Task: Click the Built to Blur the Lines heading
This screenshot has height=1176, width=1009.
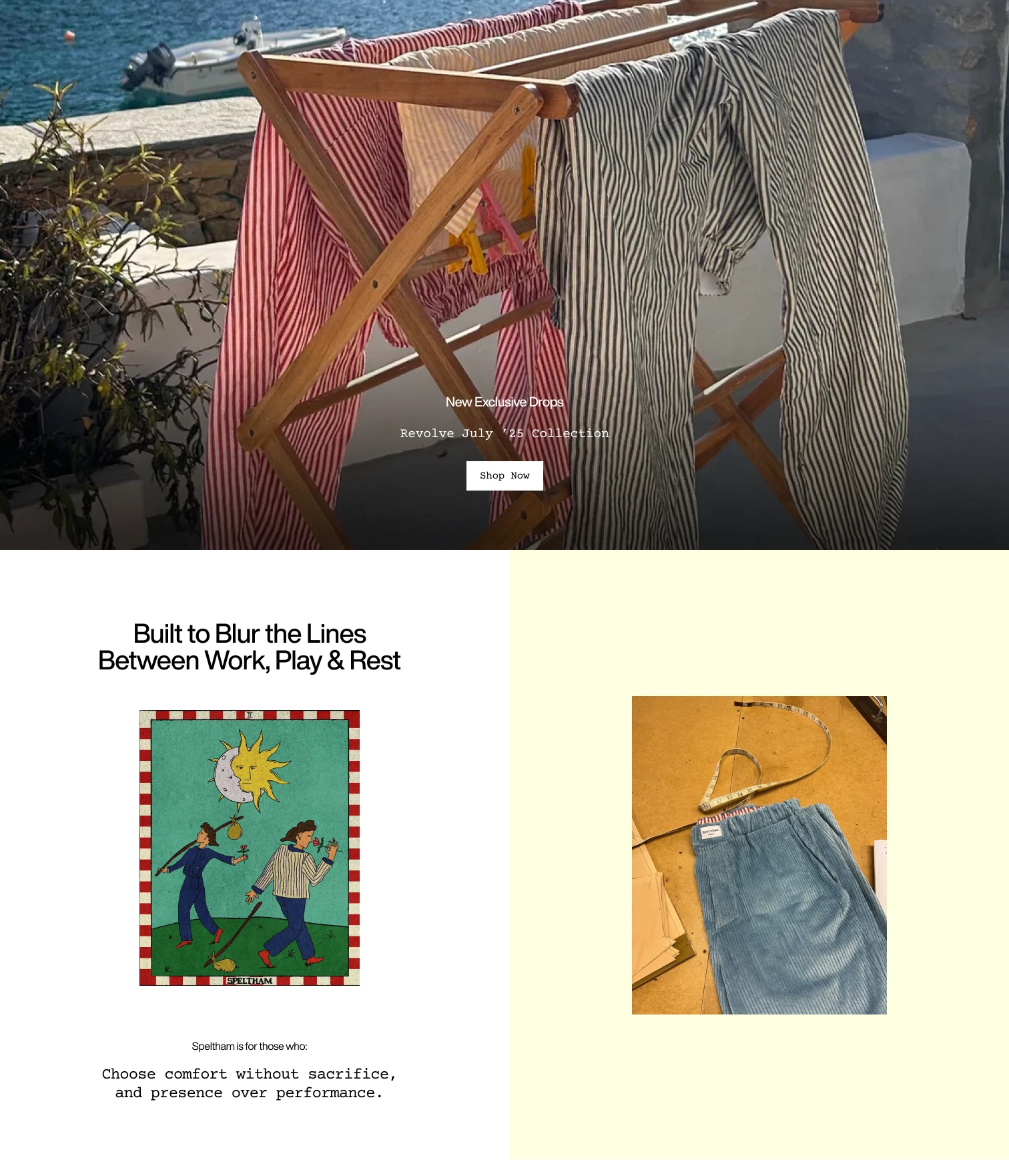Action: [250, 647]
